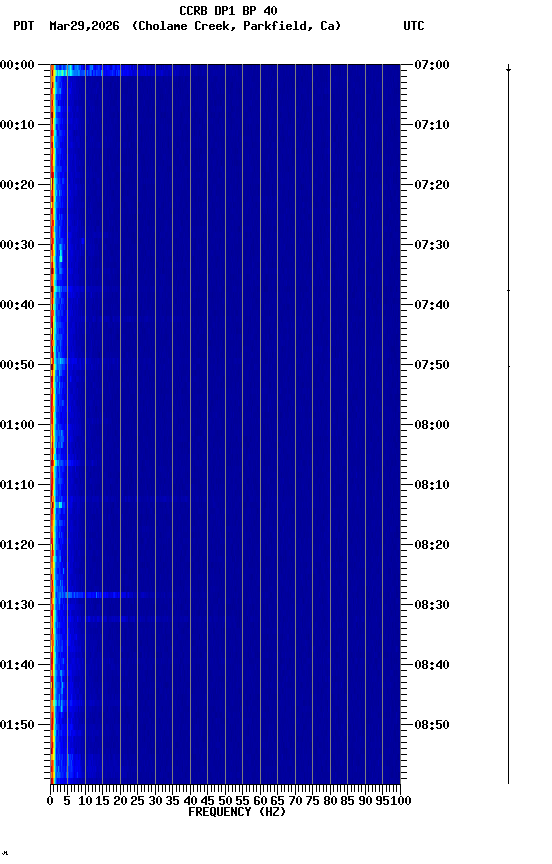Click the seismogram trace spike near 07:00 UTC
The height and width of the screenshot is (864, 552).
click(508, 69)
